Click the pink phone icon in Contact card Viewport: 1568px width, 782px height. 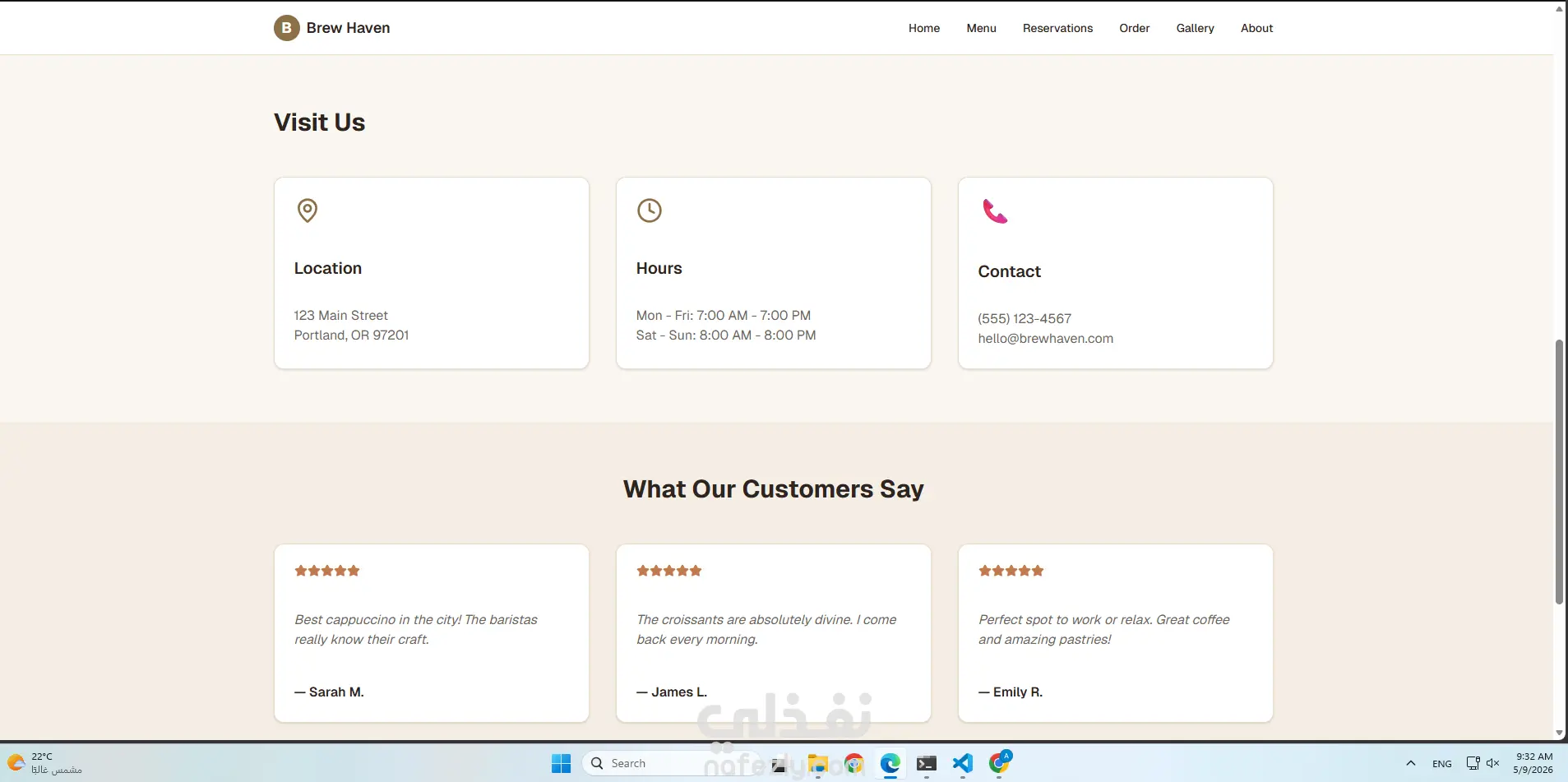pos(995,211)
